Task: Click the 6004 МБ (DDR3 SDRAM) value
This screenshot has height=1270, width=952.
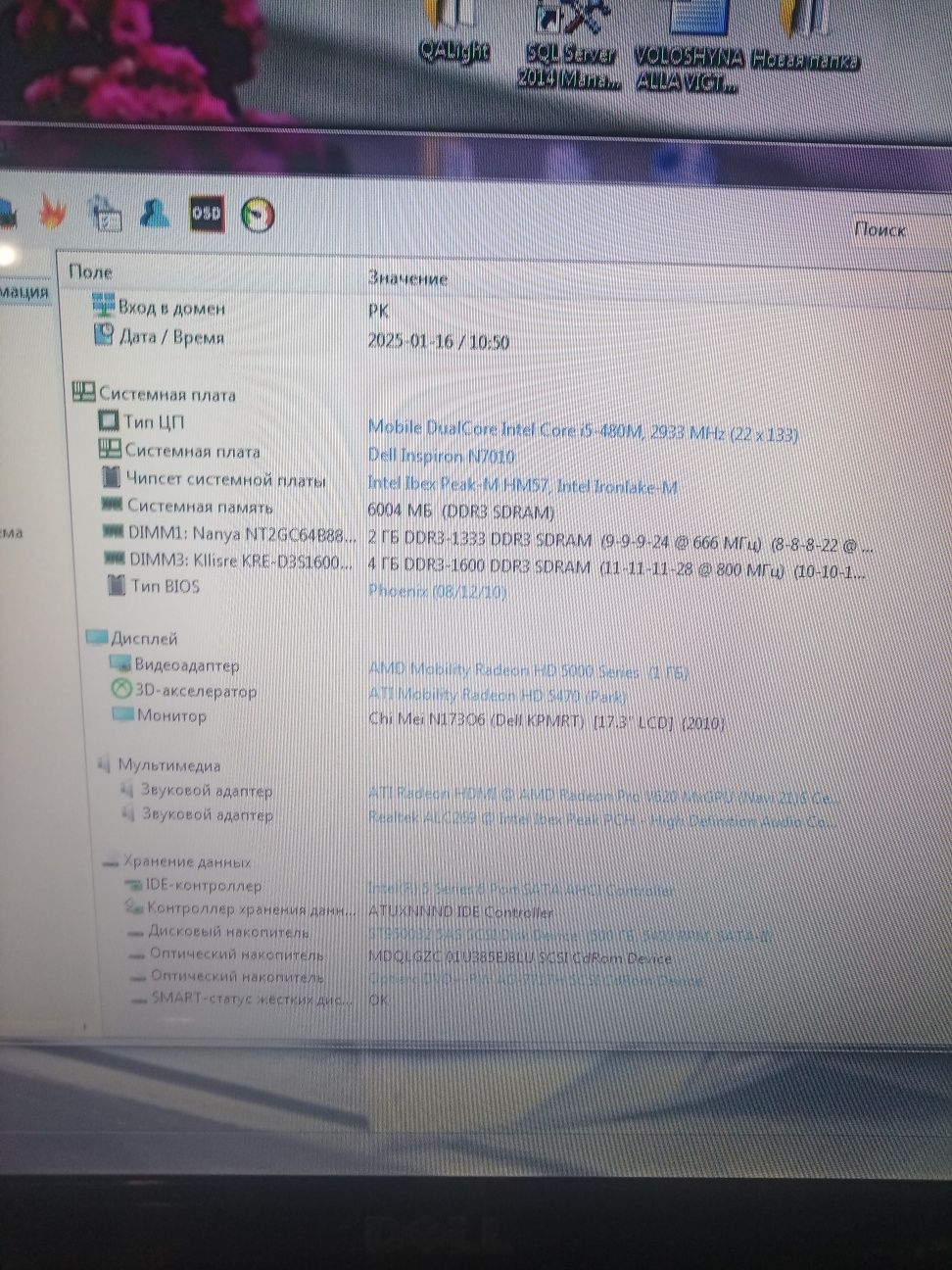Action: tap(460, 512)
